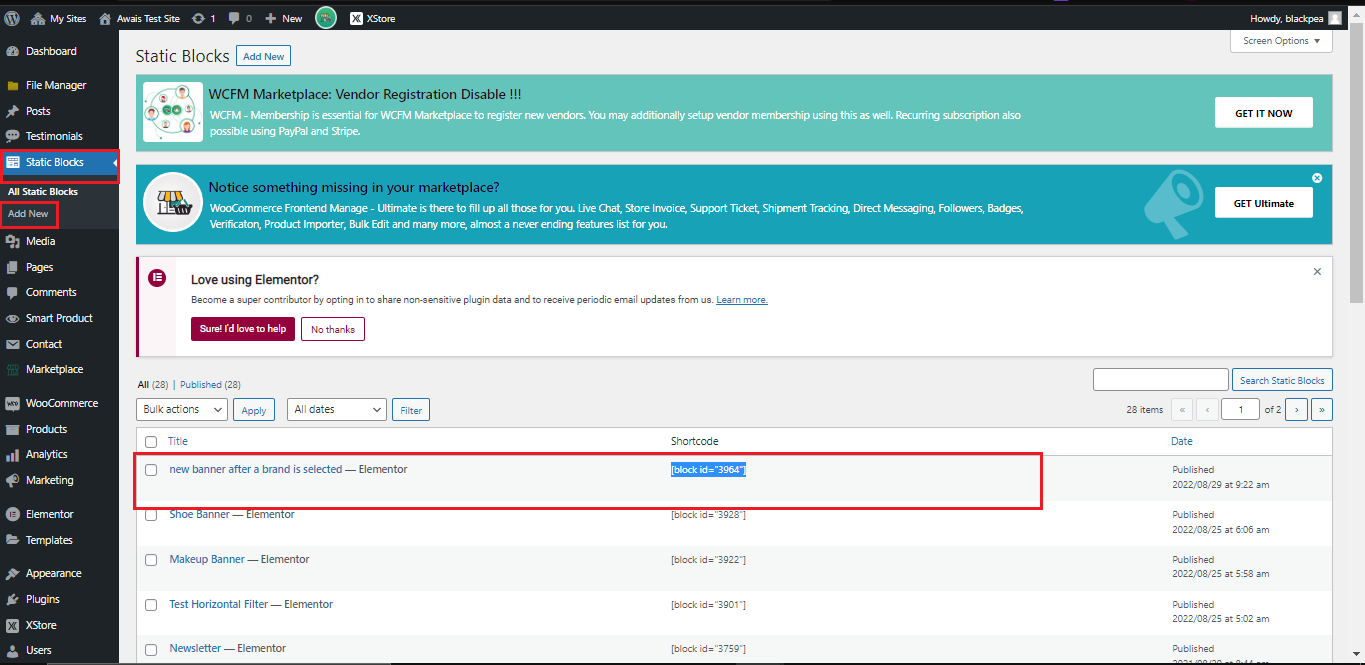Check the Makeup Banner row checkbox
This screenshot has height=665, width=1365.
tap(151, 560)
